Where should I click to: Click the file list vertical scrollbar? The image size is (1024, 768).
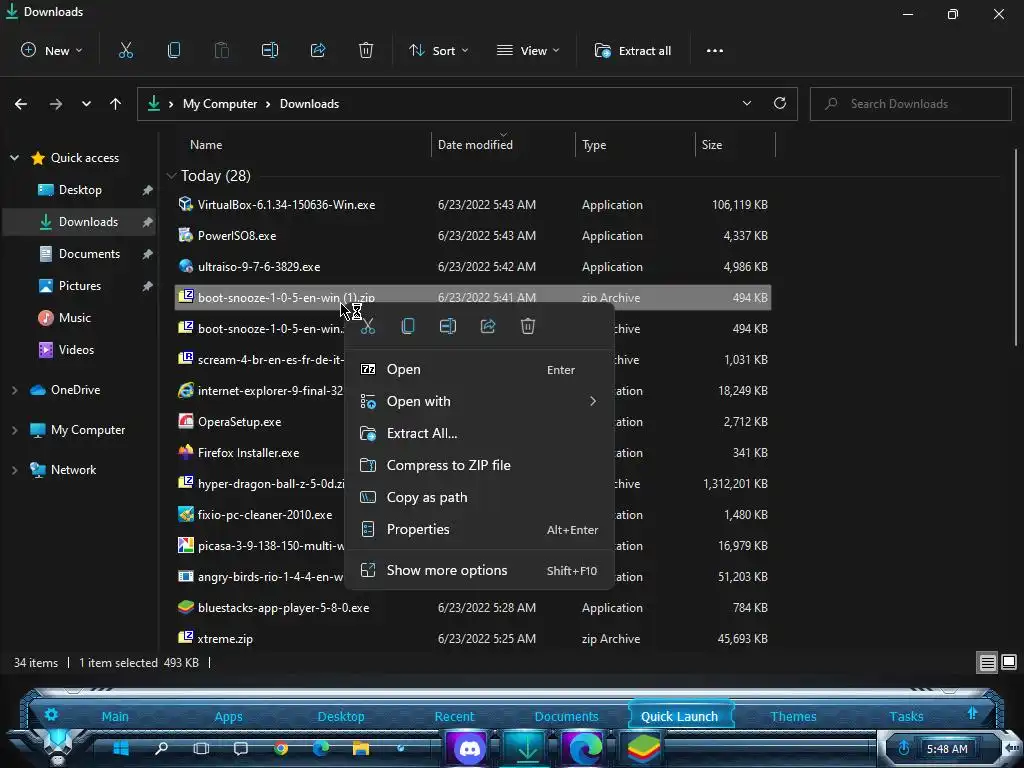1015,248
